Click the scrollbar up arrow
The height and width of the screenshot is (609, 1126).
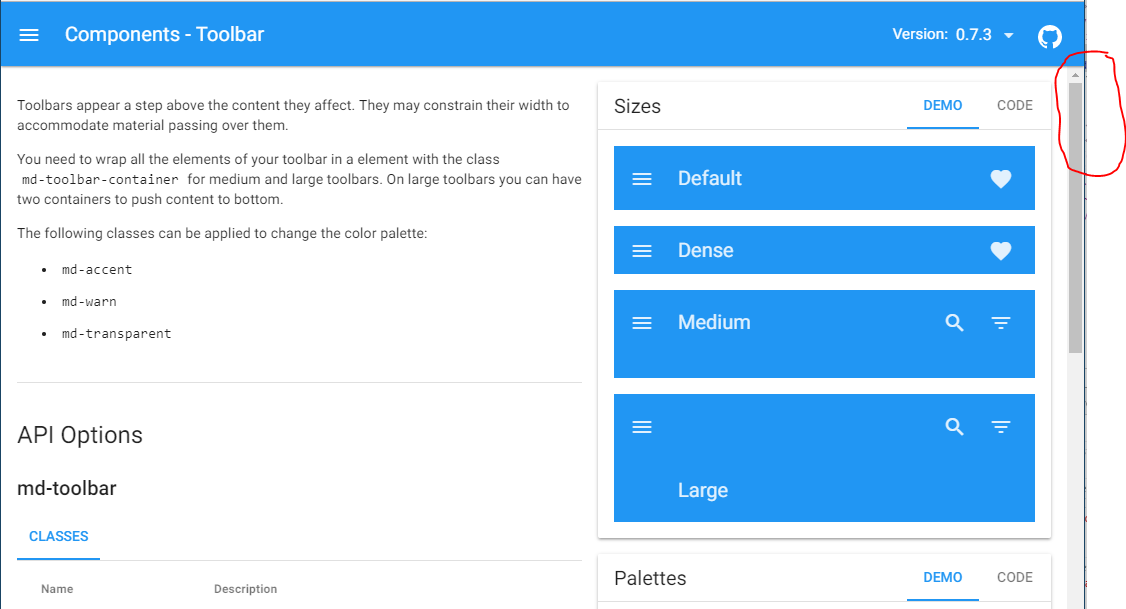(1075, 75)
